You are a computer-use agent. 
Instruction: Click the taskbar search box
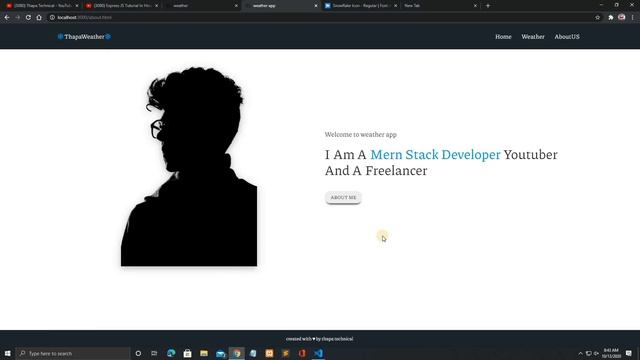[73, 353]
